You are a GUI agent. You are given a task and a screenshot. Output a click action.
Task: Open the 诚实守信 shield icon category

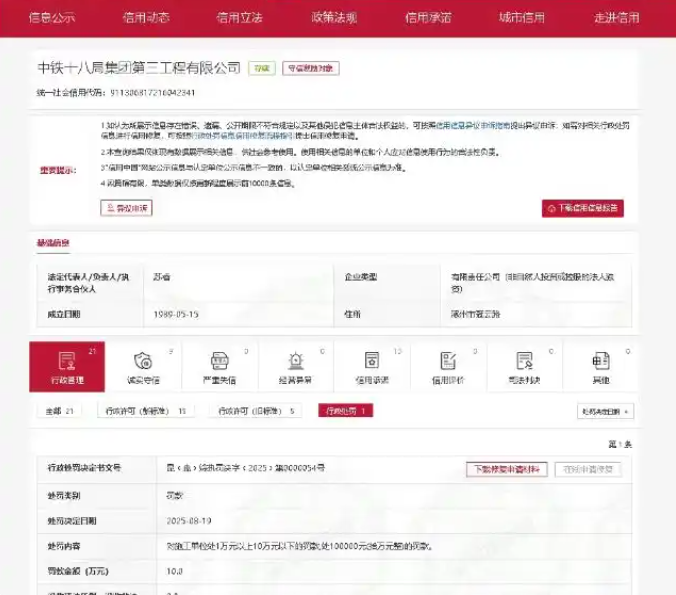(x=143, y=366)
